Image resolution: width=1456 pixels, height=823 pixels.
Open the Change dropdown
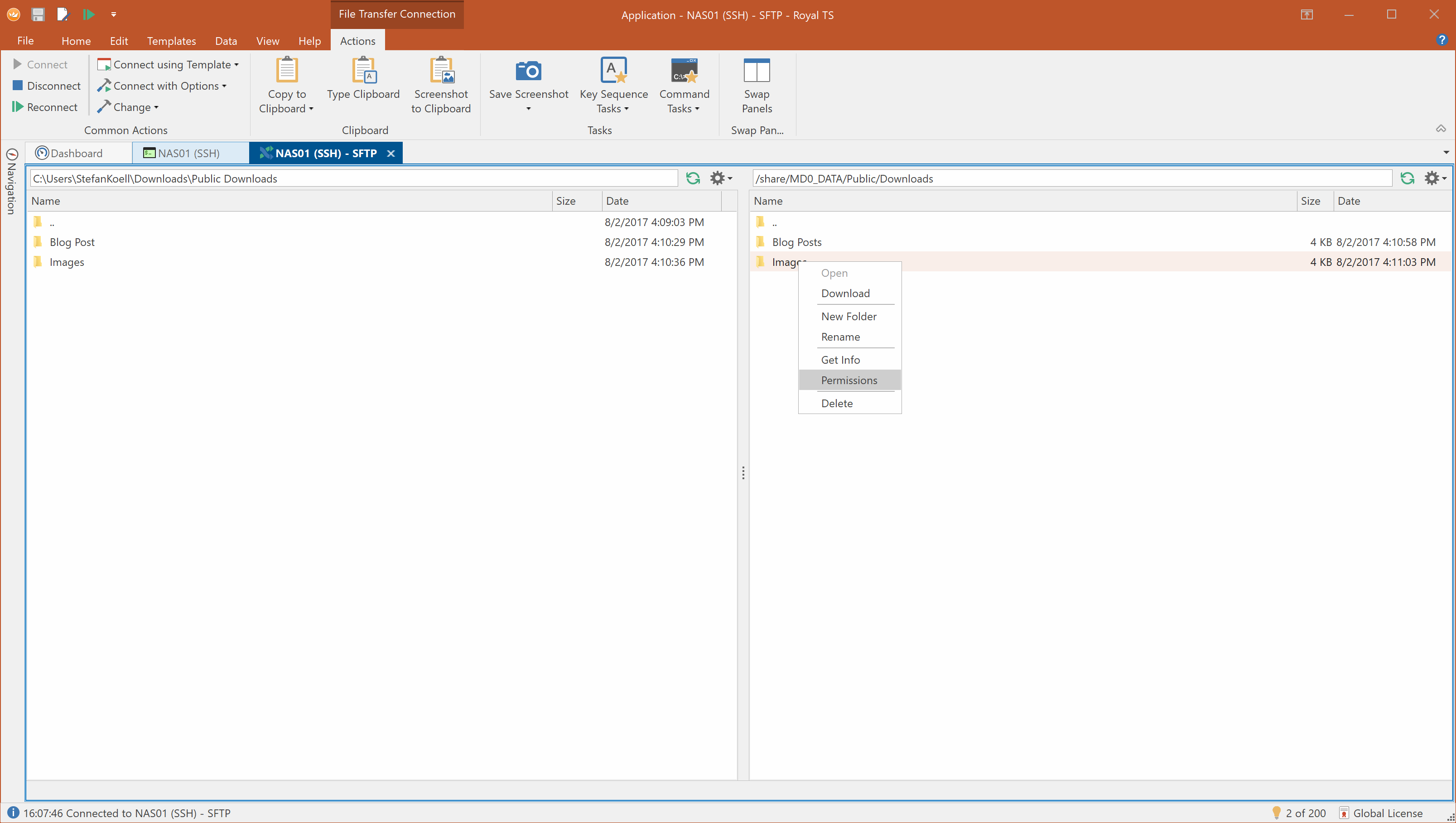tap(128, 107)
